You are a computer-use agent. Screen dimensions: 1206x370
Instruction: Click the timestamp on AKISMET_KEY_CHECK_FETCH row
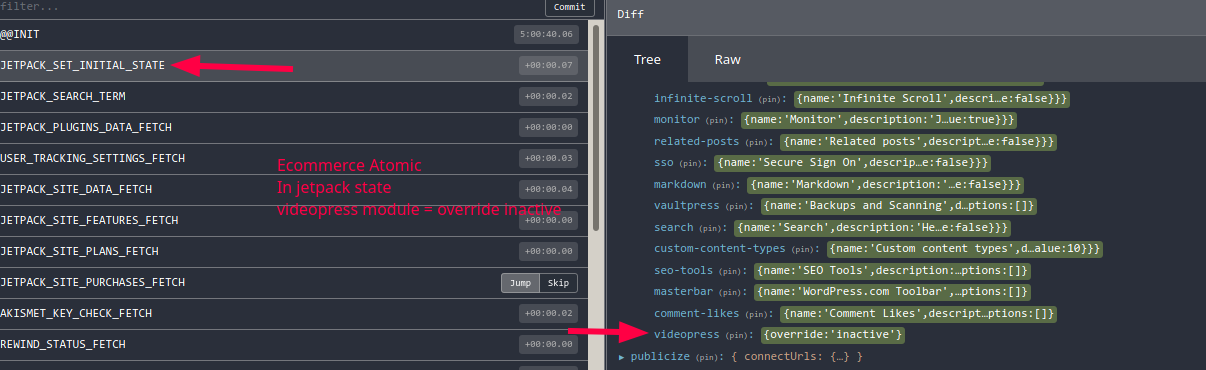coord(548,313)
